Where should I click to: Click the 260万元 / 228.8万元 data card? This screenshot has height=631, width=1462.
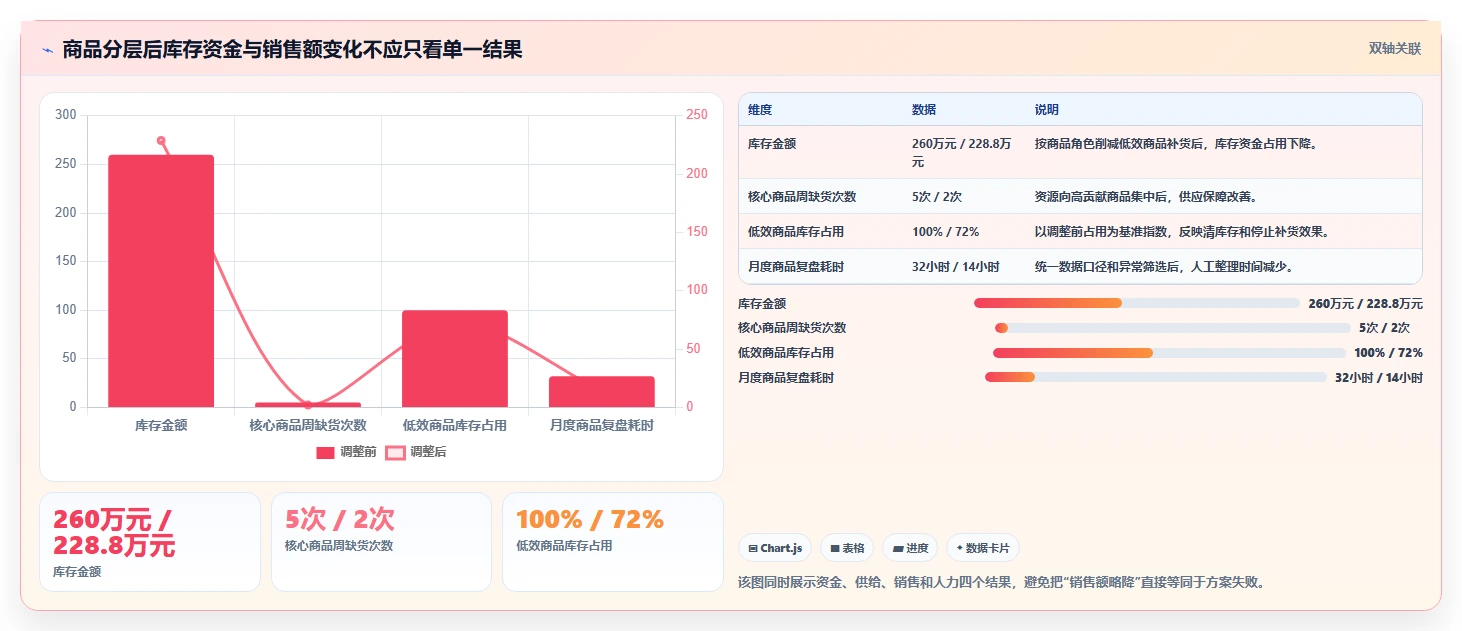click(x=150, y=542)
